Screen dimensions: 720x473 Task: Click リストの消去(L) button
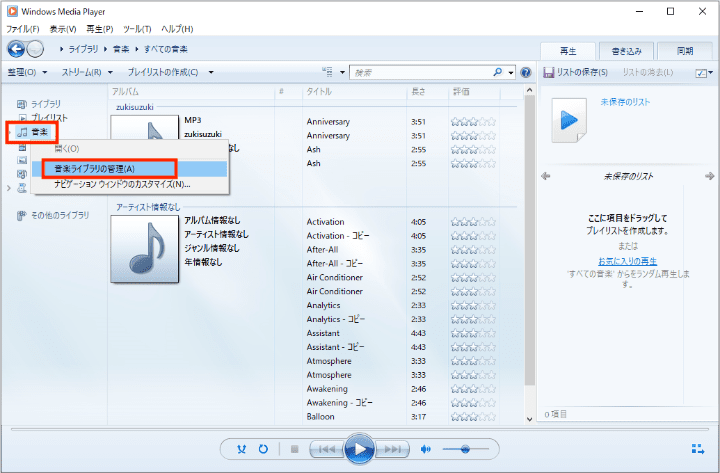[x=648, y=72]
